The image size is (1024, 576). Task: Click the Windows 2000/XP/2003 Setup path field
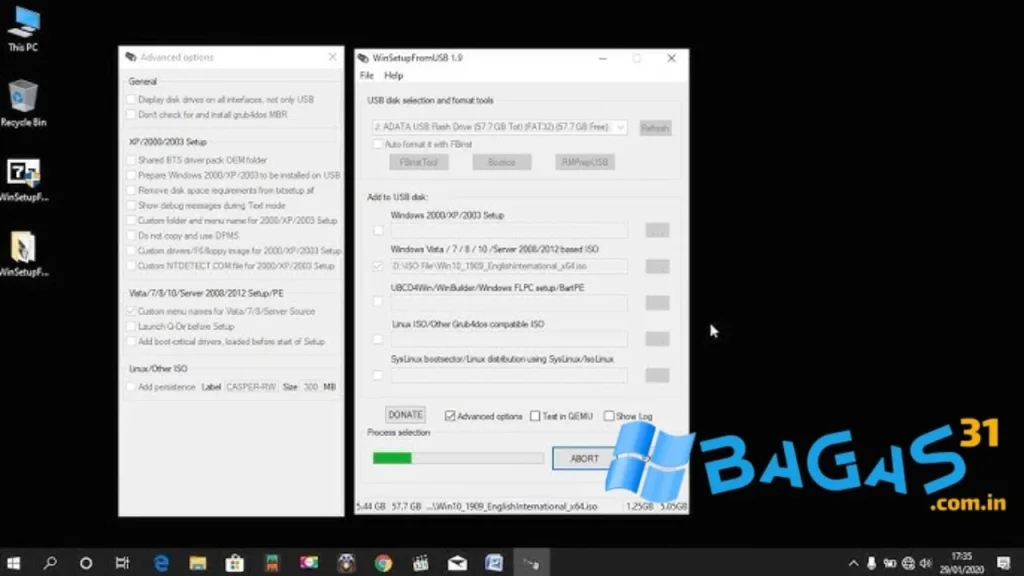tap(509, 230)
